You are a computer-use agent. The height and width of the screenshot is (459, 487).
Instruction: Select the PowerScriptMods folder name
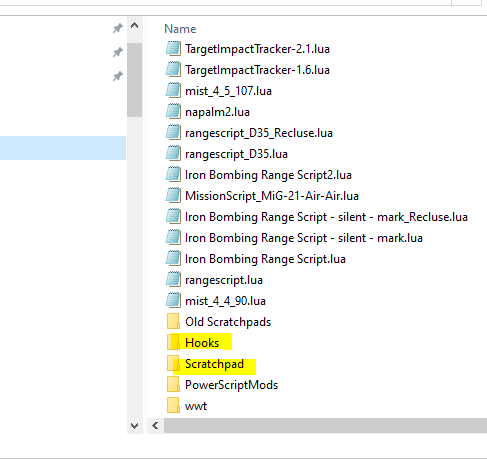point(231,385)
